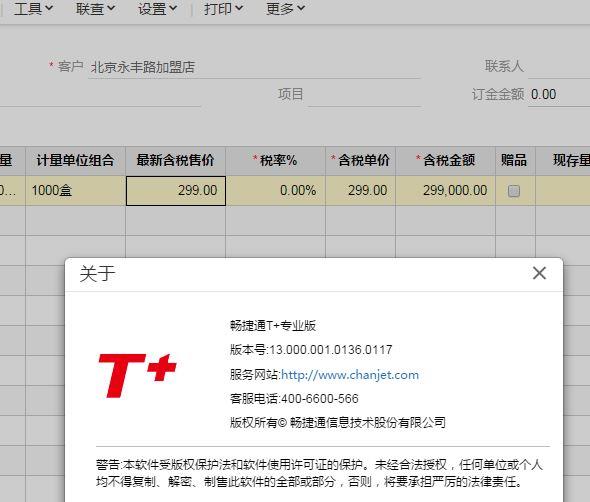Toggle the 赠品 checkbox in the 1000盒 row

point(514,191)
